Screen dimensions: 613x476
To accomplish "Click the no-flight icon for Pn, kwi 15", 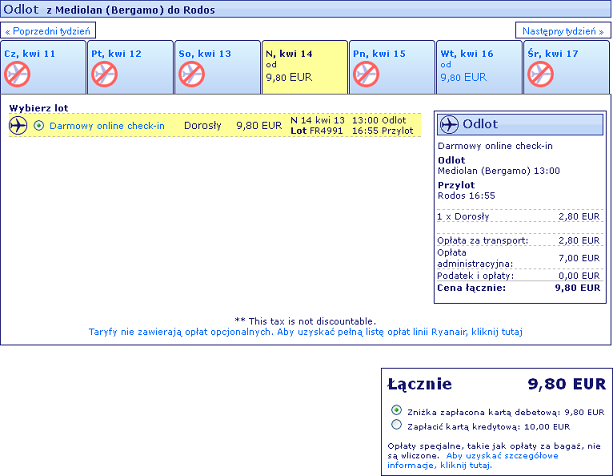I will click(x=366, y=74).
